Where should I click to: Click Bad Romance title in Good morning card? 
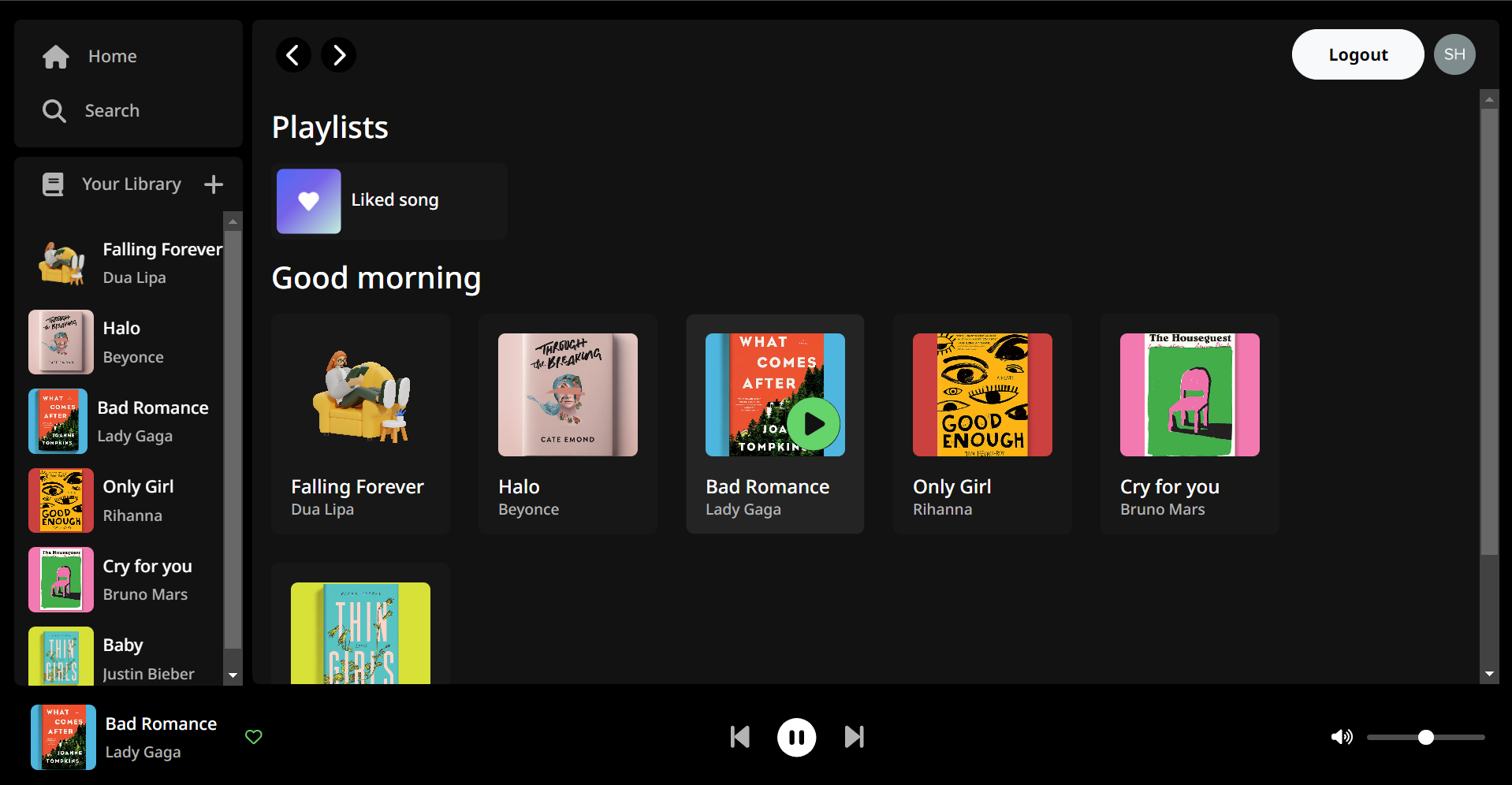[768, 487]
